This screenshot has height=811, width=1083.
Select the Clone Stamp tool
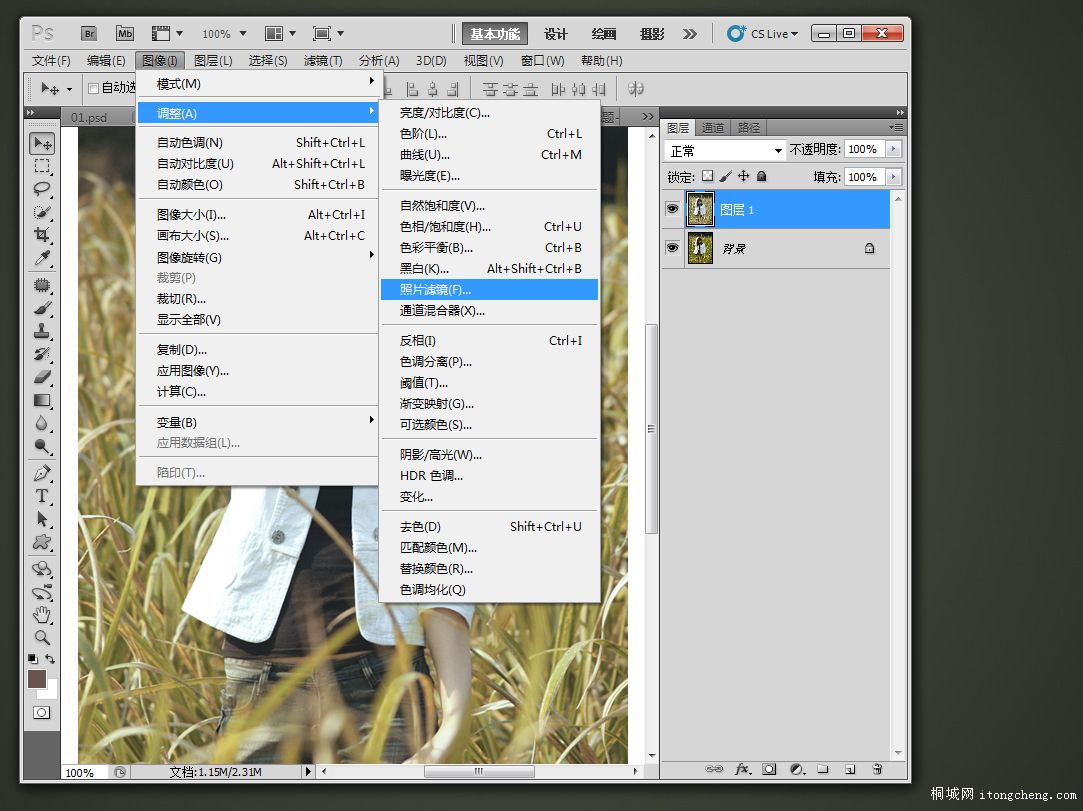(42, 331)
